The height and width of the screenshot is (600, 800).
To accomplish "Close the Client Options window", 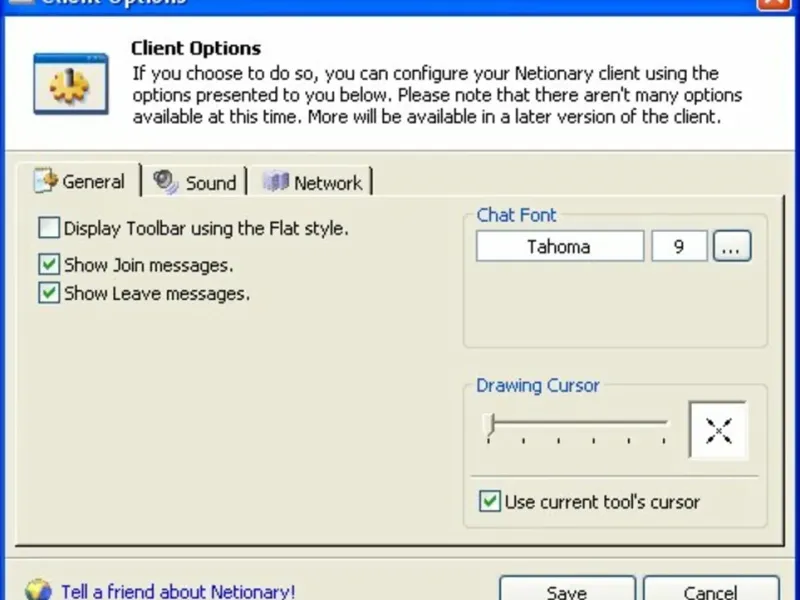I will [x=775, y=3].
